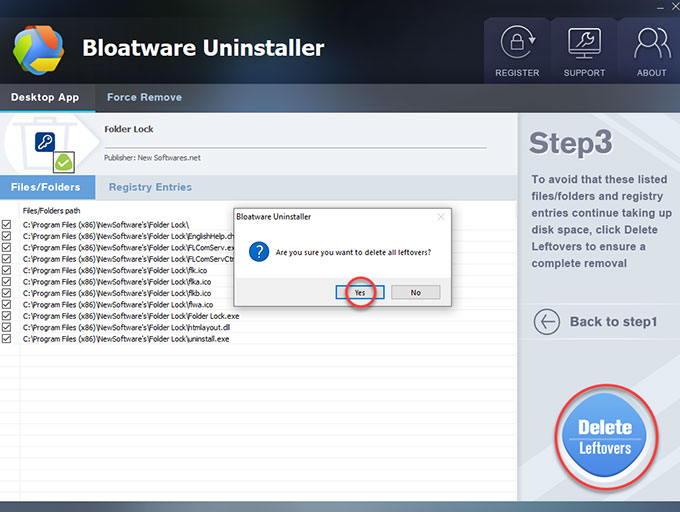Close the Bloatware Uninstaller dialog
The height and width of the screenshot is (512, 680).
[441, 217]
